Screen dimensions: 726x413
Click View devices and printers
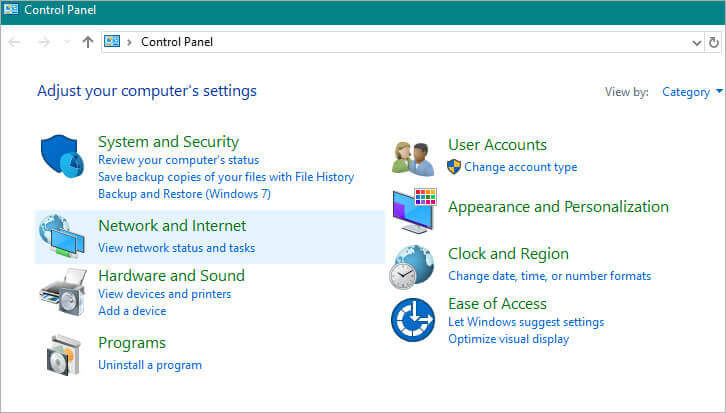[x=164, y=294]
